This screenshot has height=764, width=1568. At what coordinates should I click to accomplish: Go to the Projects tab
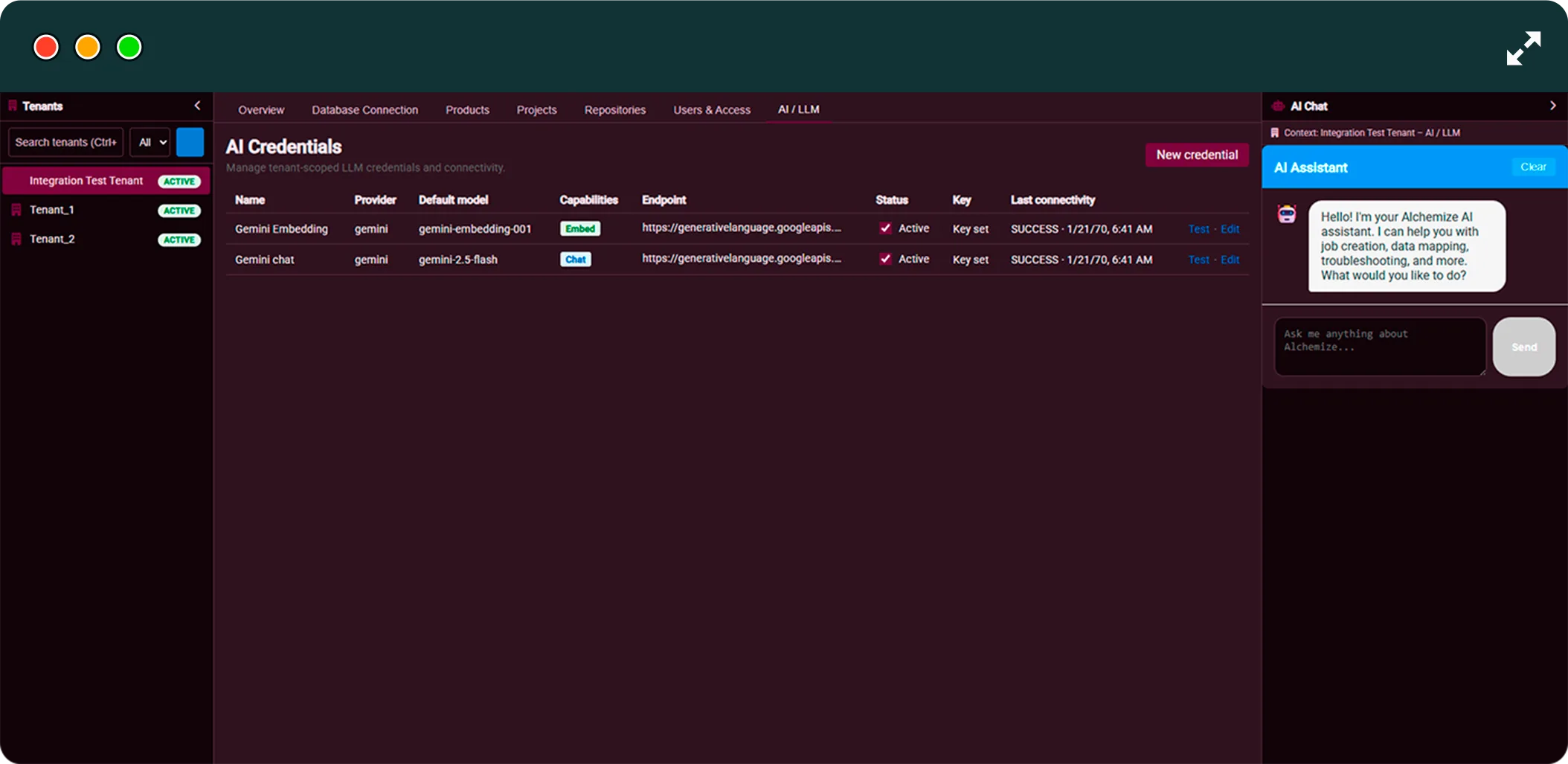pyautogui.click(x=536, y=109)
